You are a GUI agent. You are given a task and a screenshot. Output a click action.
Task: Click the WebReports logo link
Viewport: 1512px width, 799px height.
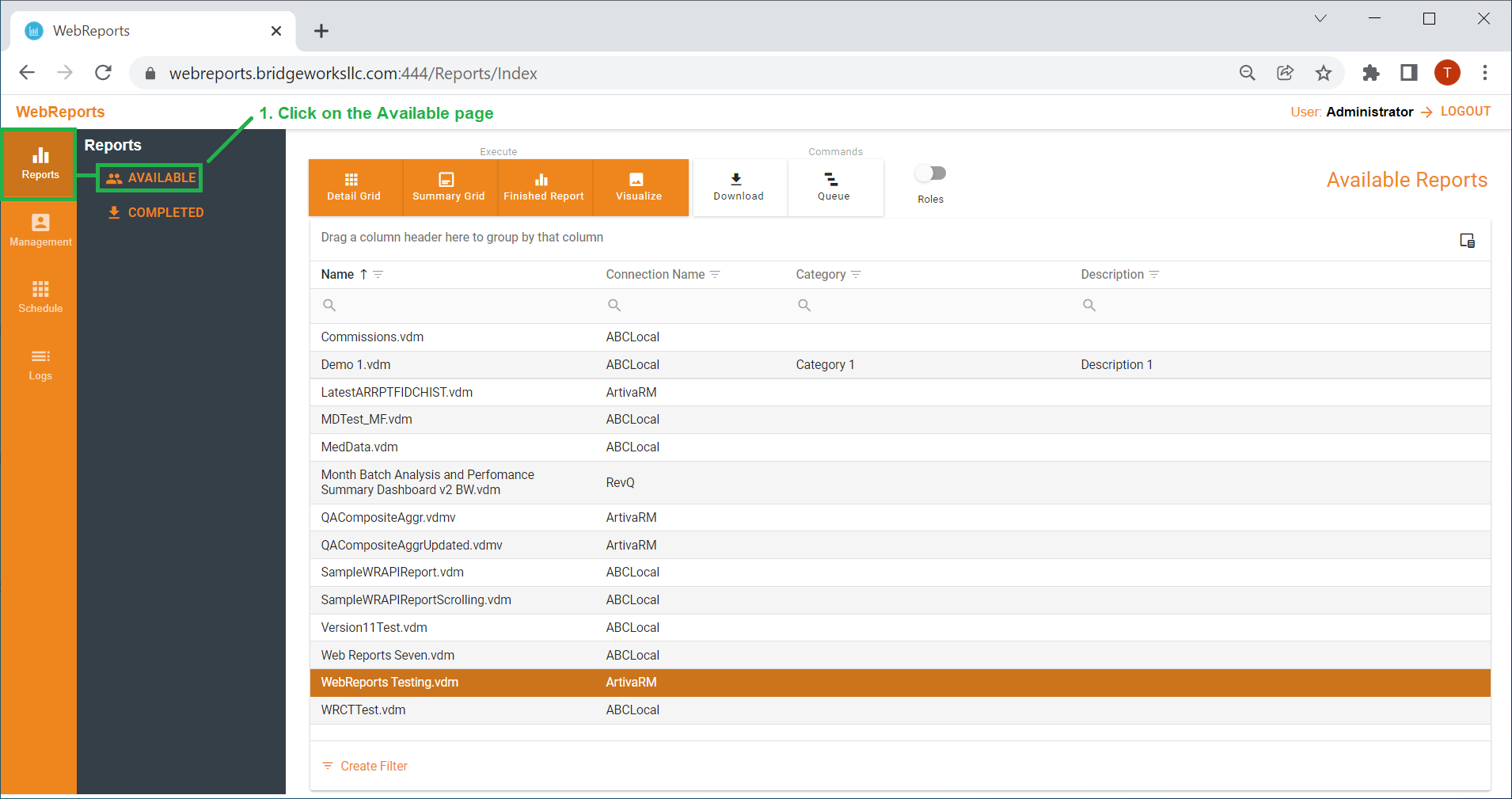pos(60,112)
